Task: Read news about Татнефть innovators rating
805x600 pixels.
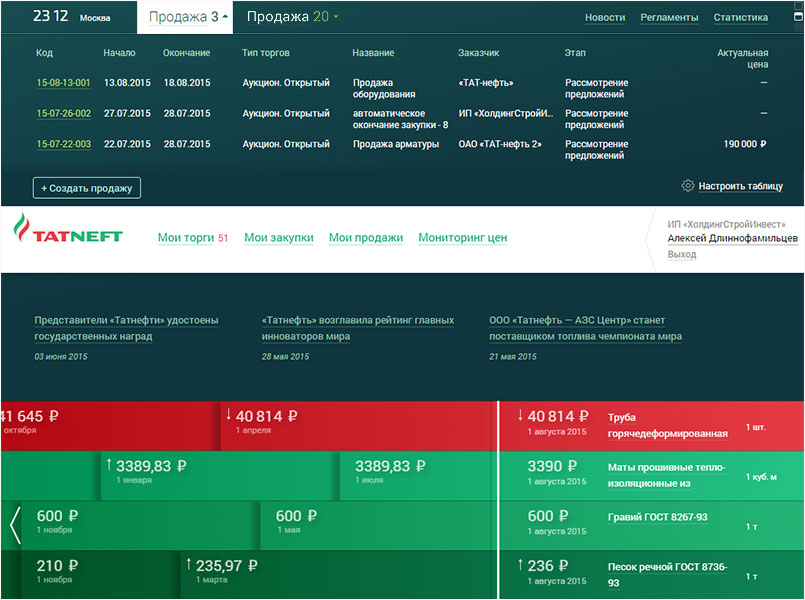Action: tap(357, 328)
